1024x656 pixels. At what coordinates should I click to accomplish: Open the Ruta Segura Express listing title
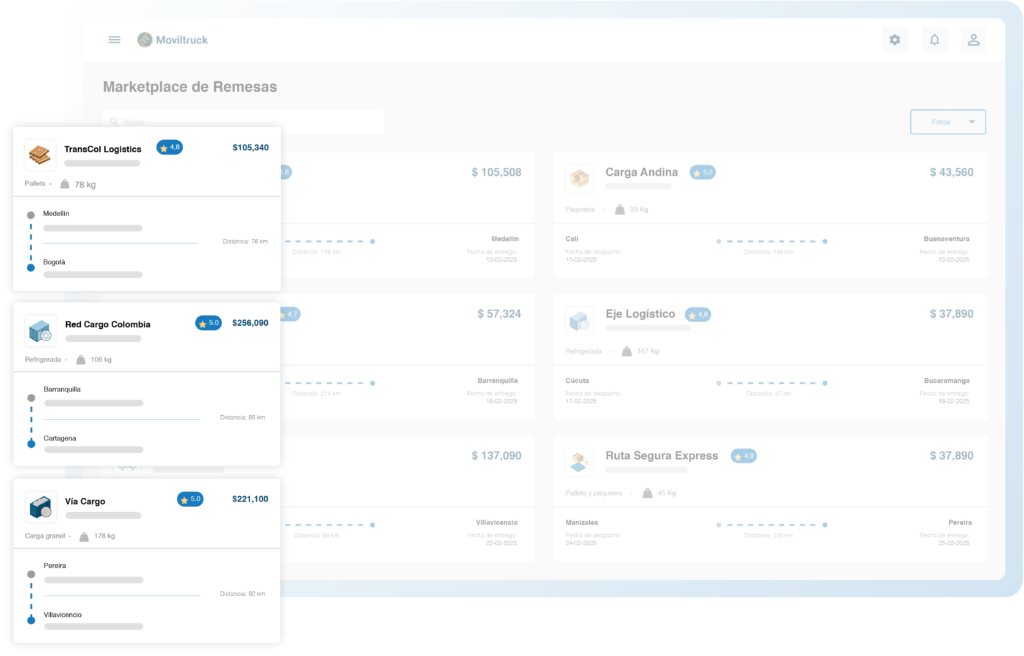point(661,456)
